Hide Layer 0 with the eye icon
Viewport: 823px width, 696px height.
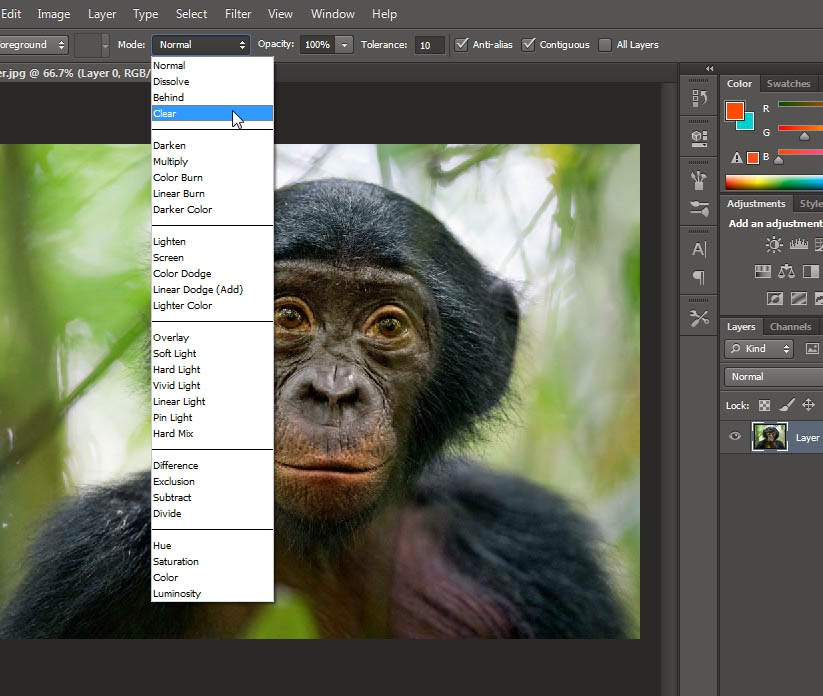(x=735, y=436)
